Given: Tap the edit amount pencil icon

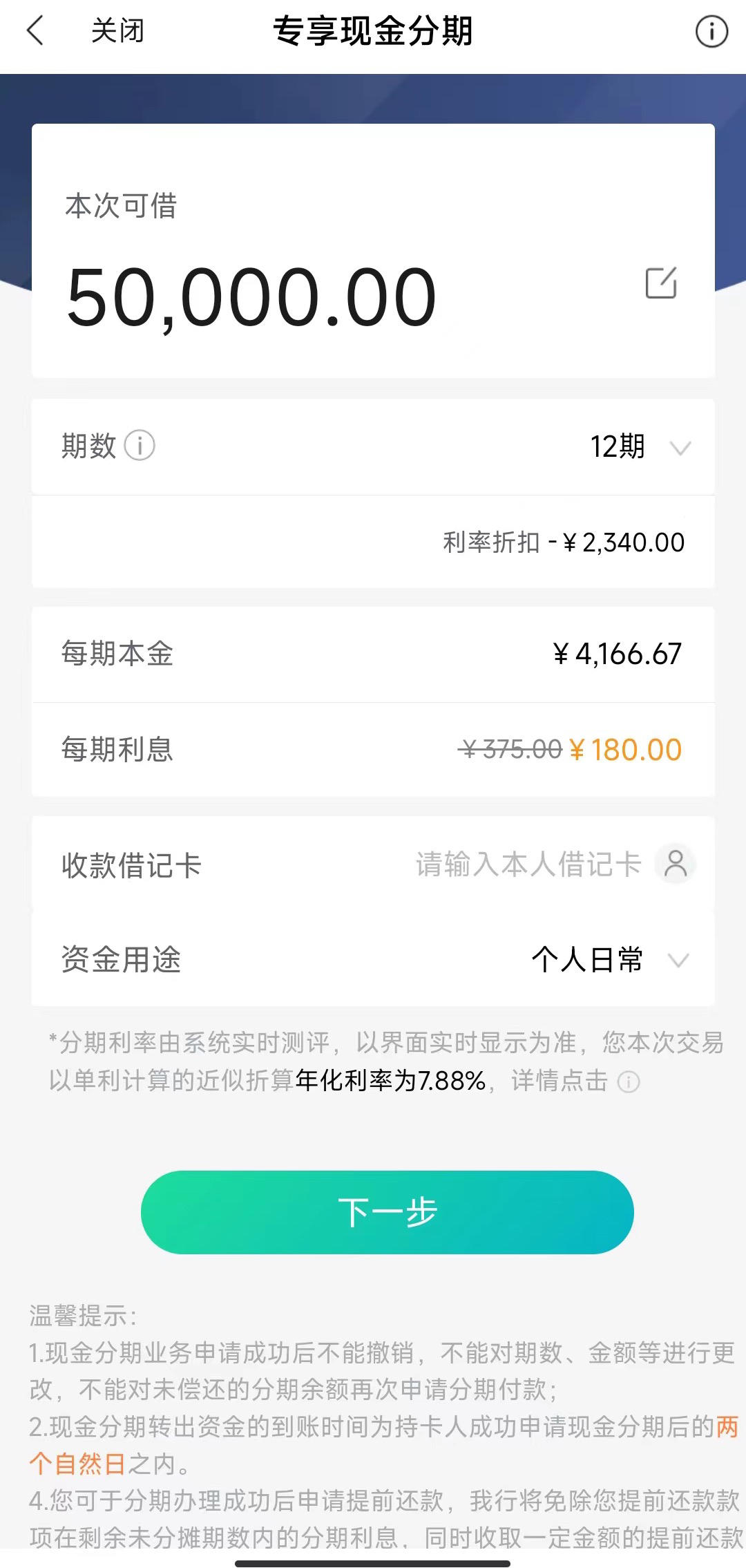Looking at the screenshot, I should point(661,283).
